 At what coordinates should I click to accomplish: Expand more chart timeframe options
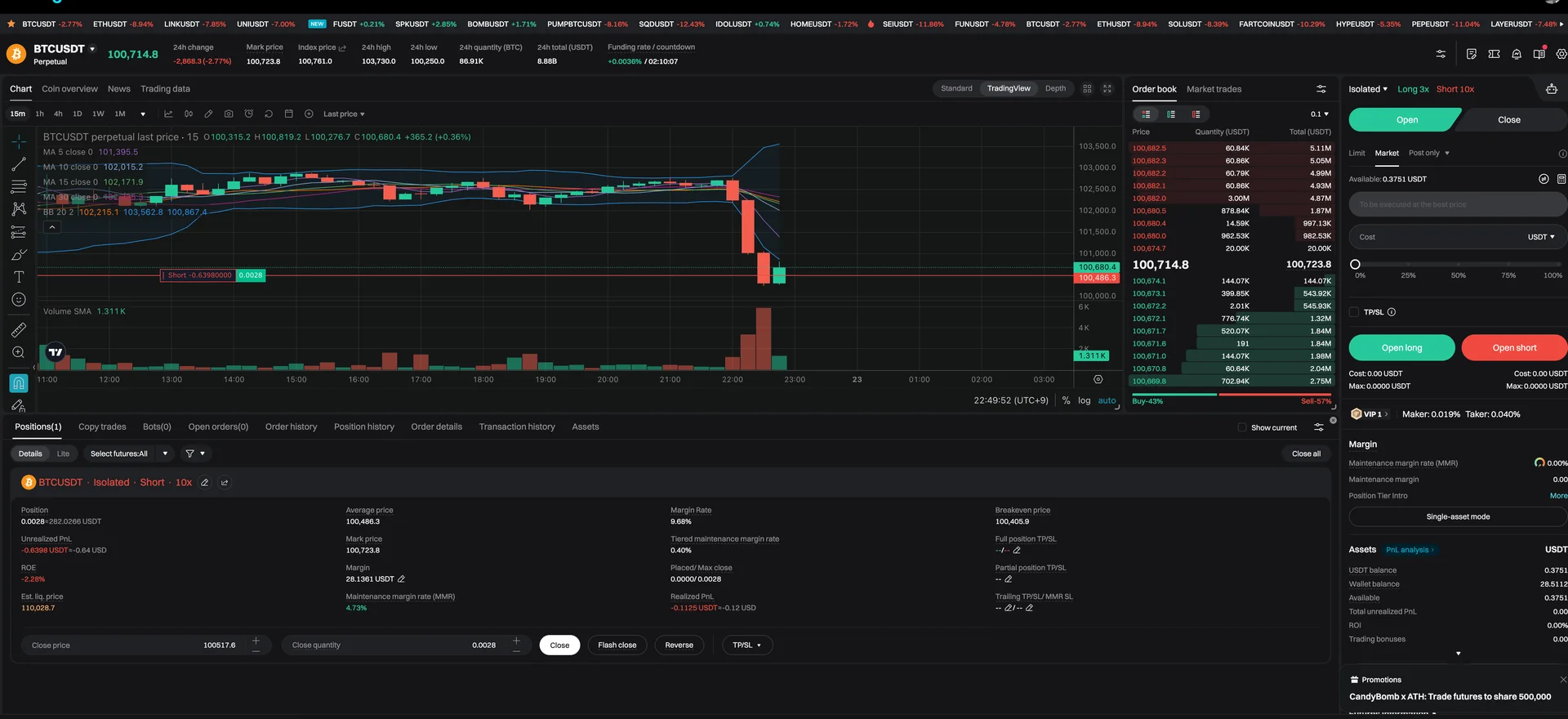143,114
